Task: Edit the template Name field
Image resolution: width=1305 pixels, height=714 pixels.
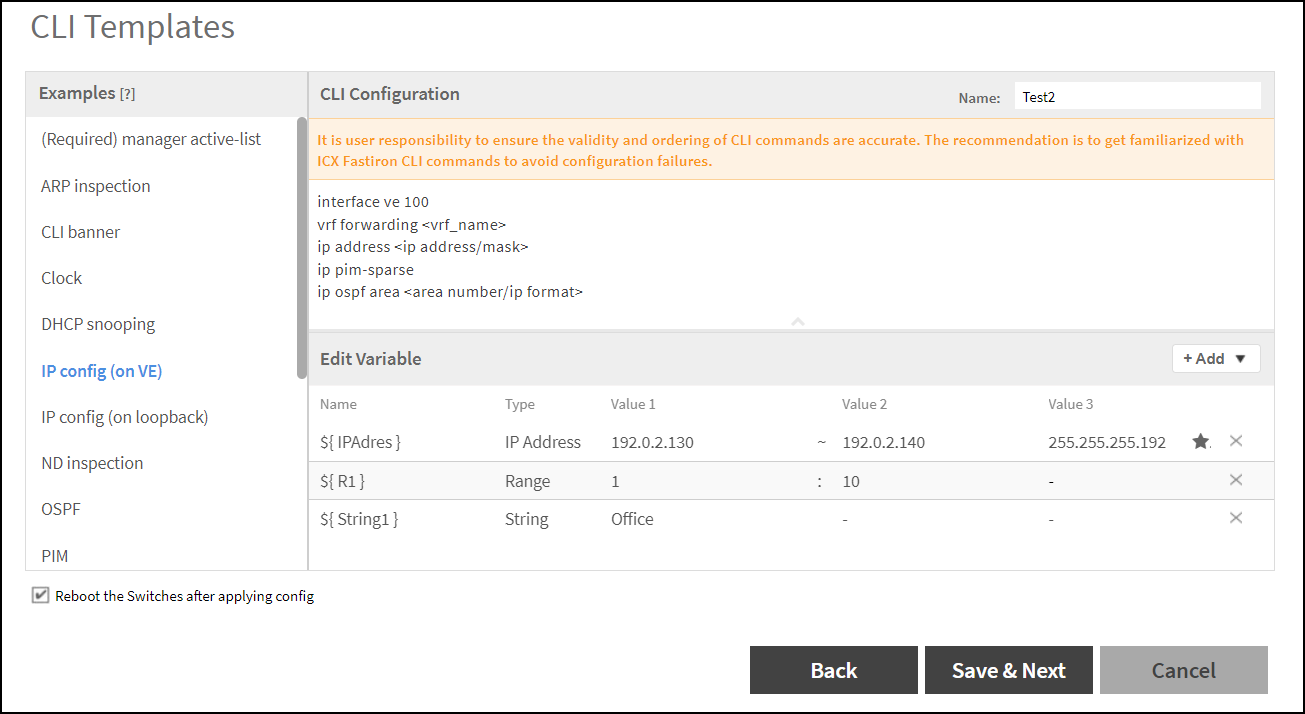Action: 1137,96
